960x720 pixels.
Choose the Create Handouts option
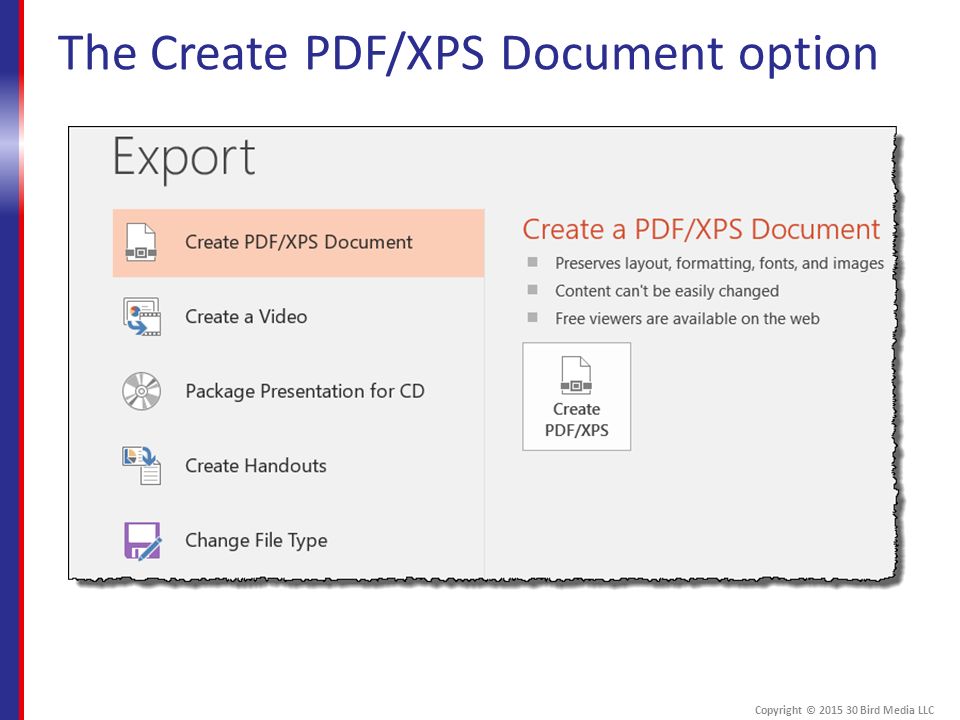[x=256, y=466]
